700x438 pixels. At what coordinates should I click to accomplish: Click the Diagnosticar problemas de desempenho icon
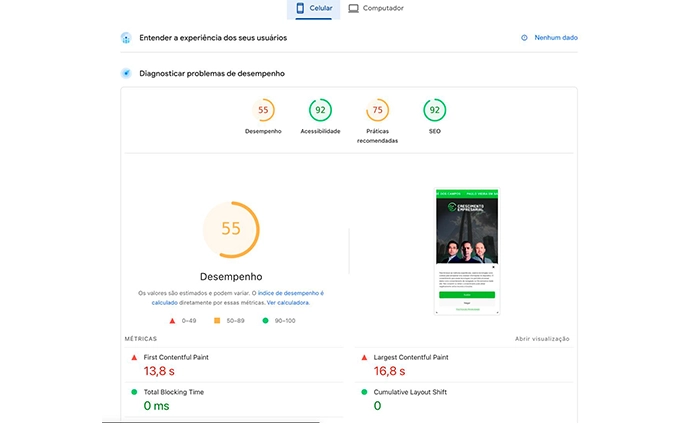tap(126, 73)
